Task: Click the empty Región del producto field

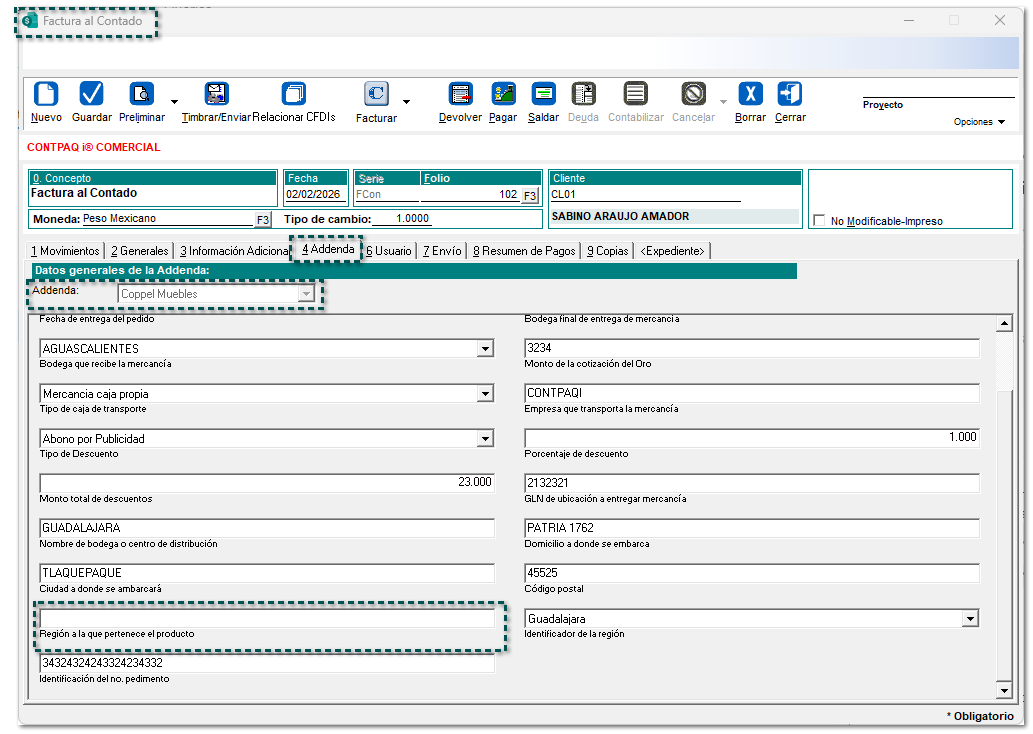Action: (x=267, y=619)
